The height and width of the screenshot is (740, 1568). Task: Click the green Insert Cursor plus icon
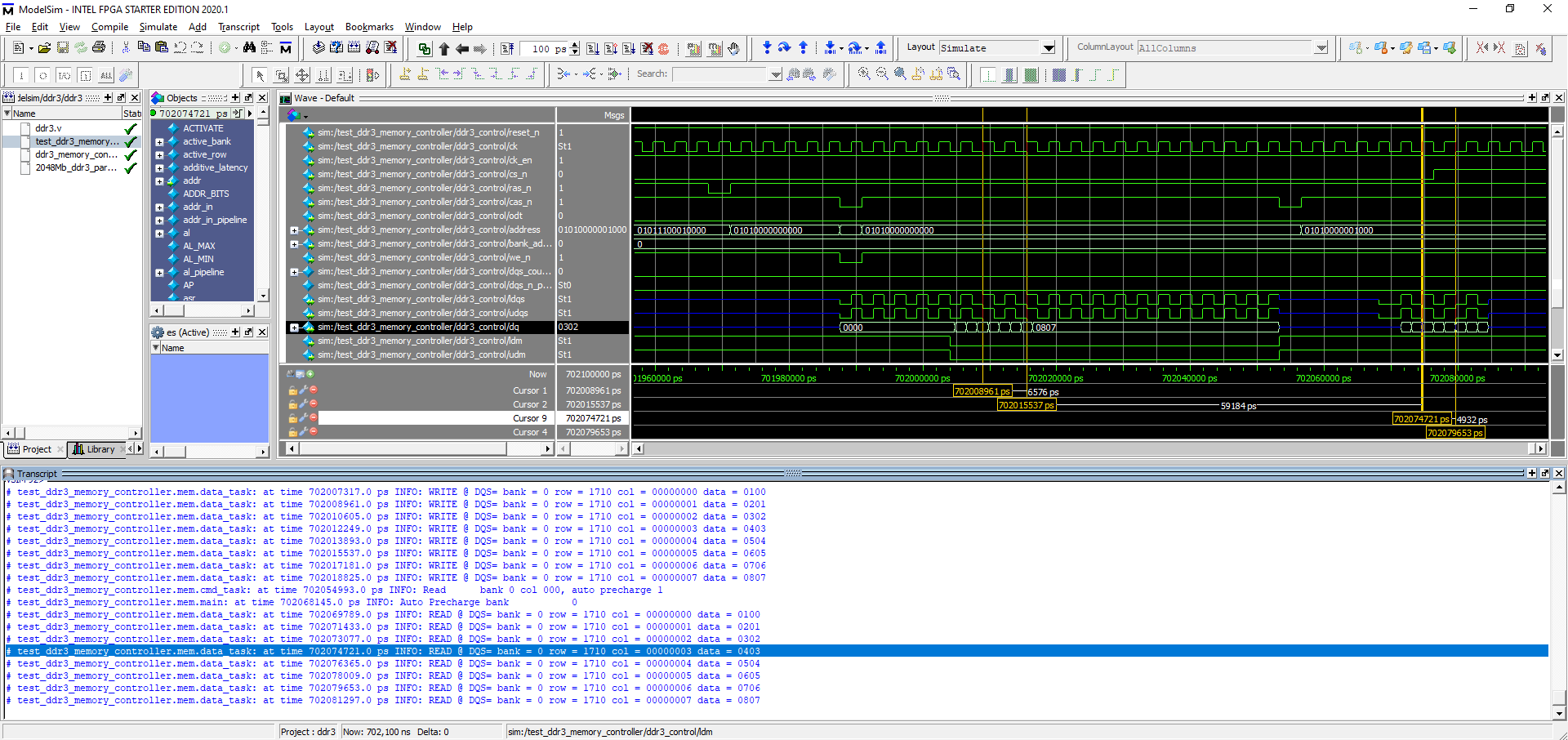pyautogui.click(x=310, y=374)
